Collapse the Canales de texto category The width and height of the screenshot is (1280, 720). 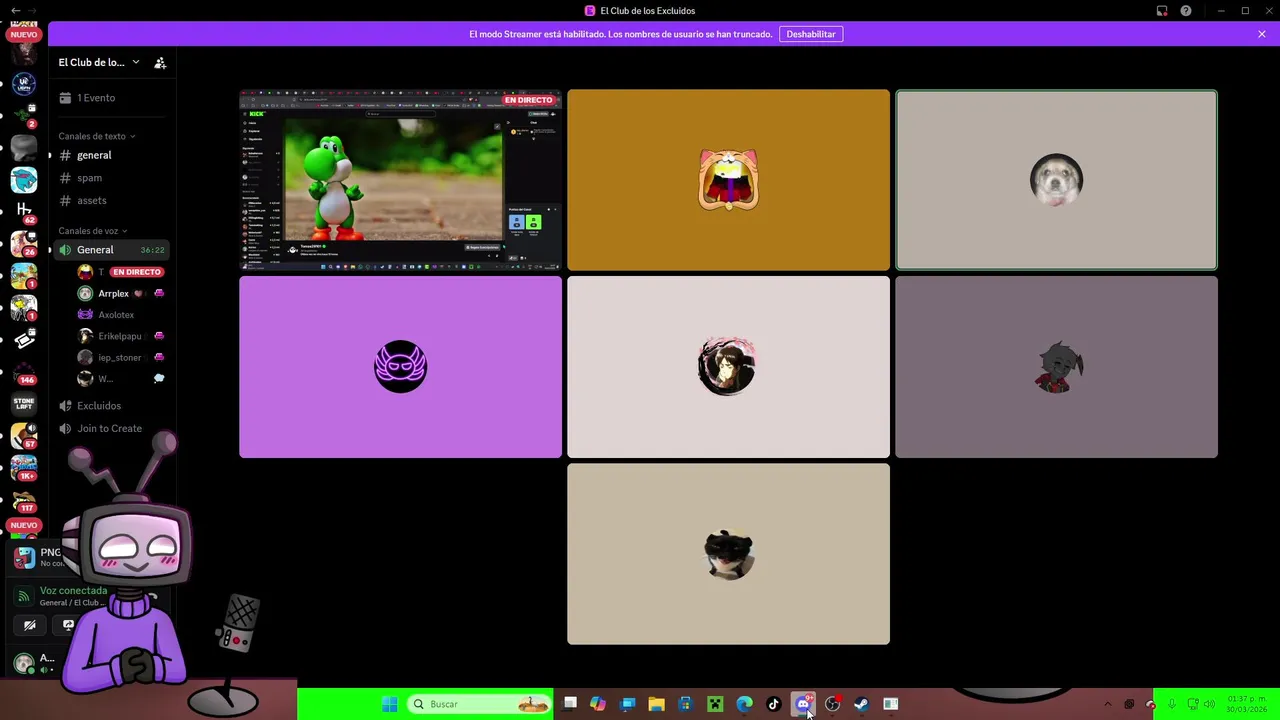tap(96, 136)
